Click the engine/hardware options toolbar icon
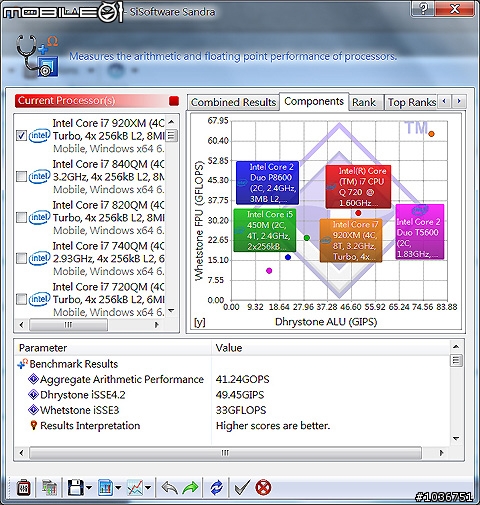Image resolution: width=480 pixels, height=505 pixels. pyautogui.click(x=24, y=488)
